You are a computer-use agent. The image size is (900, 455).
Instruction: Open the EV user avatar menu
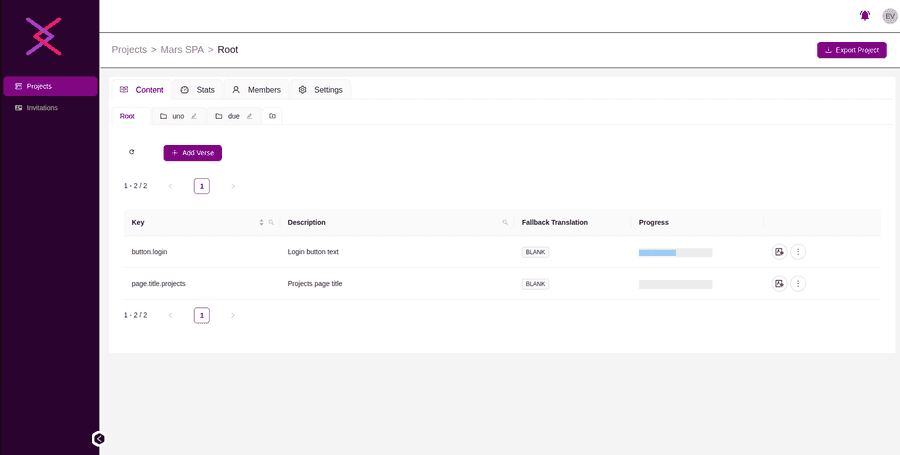tap(889, 16)
